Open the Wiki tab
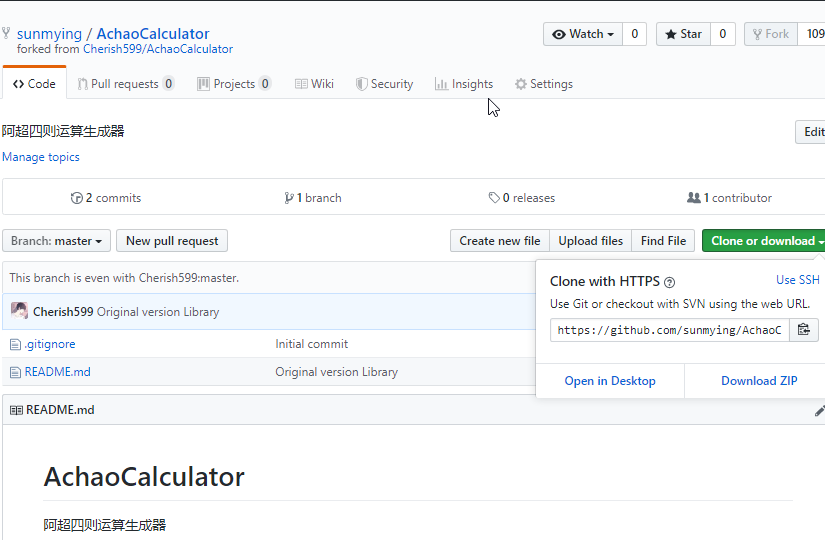825x540 pixels. (x=314, y=84)
